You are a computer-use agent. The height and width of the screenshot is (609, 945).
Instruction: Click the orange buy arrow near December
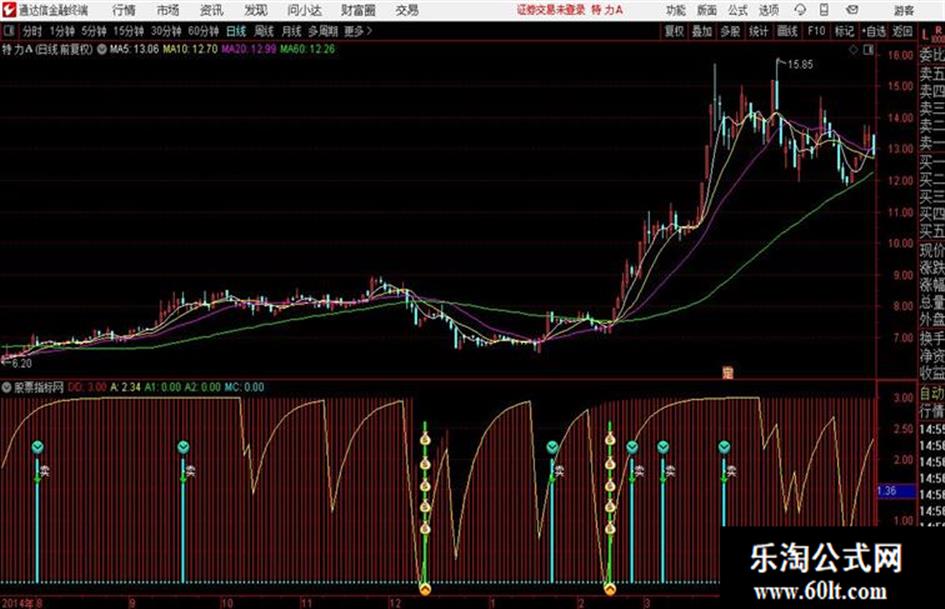pos(425,588)
